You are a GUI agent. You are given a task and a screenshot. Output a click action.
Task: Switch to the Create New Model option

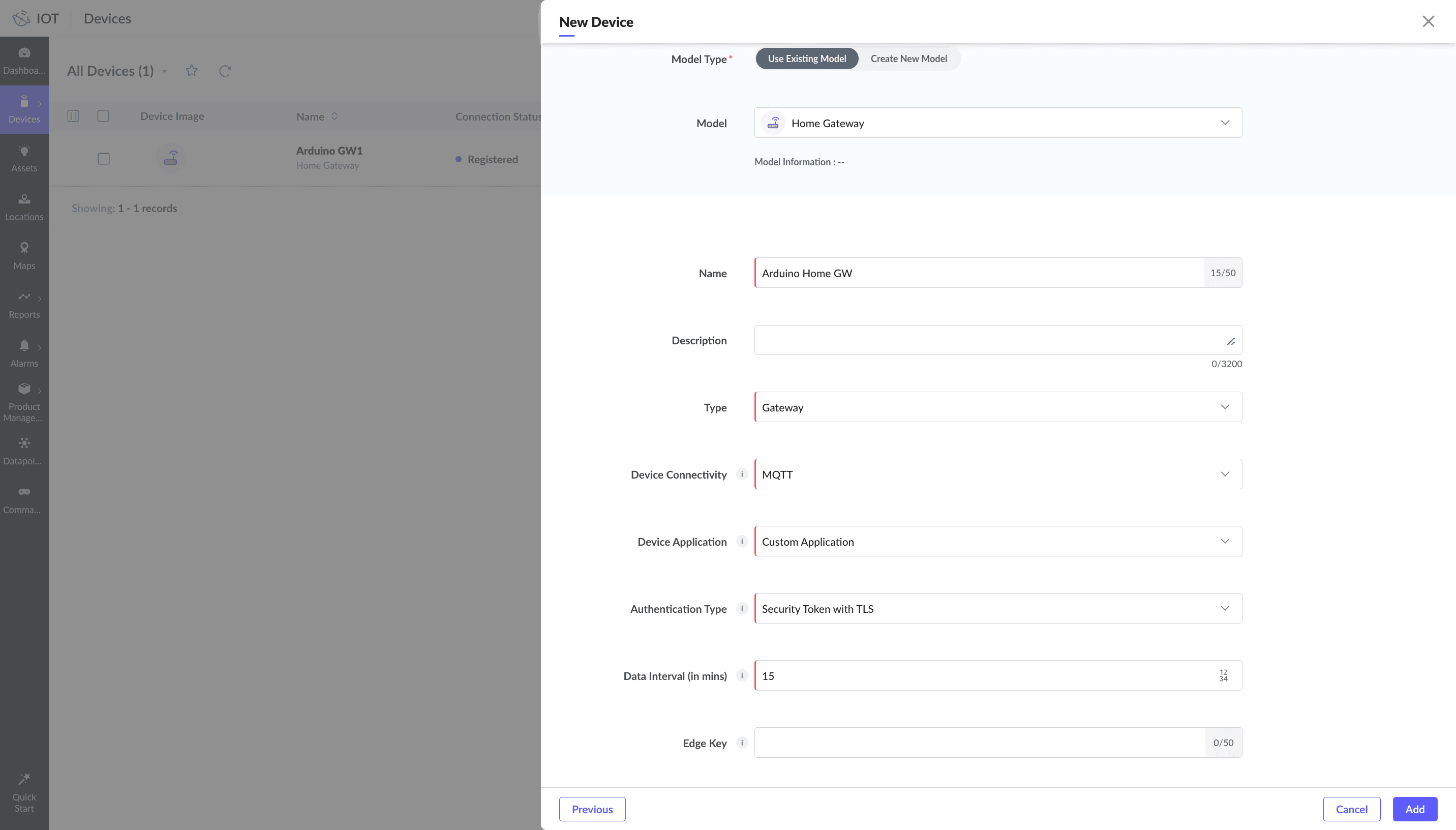point(908,58)
